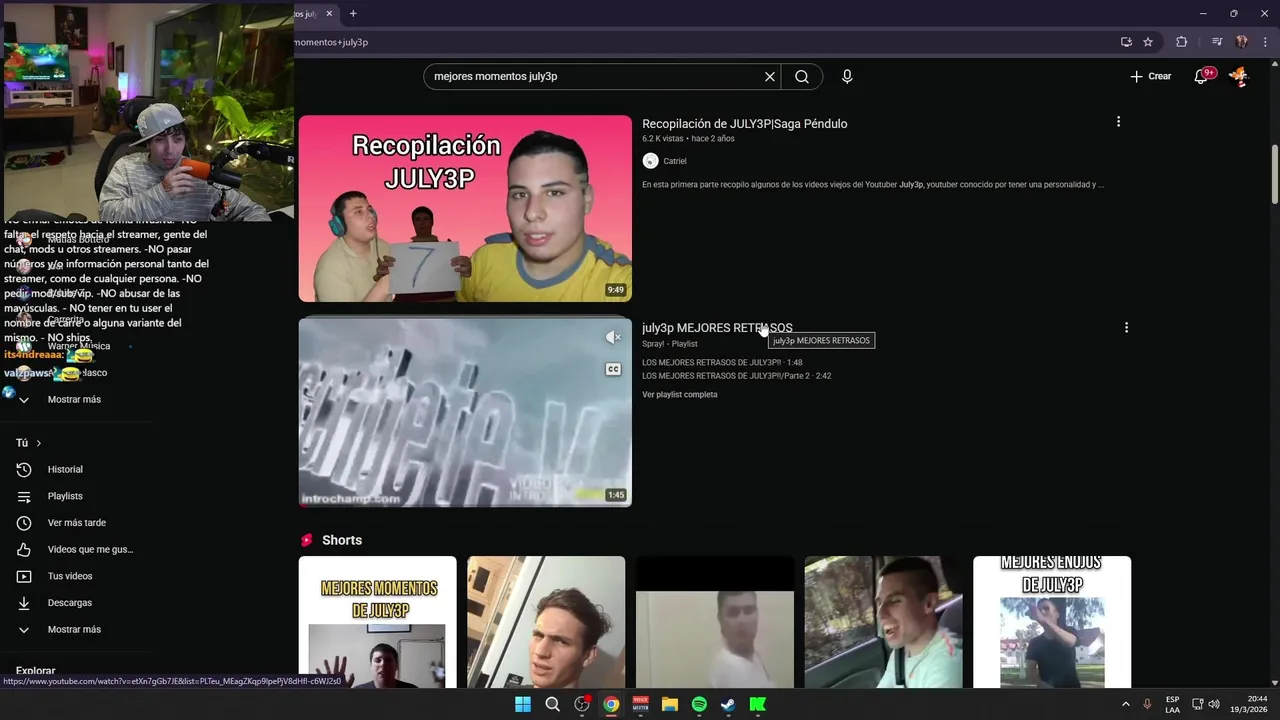1280x720 pixels.
Task: Open Kick app from the taskbar
Action: [758, 704]
